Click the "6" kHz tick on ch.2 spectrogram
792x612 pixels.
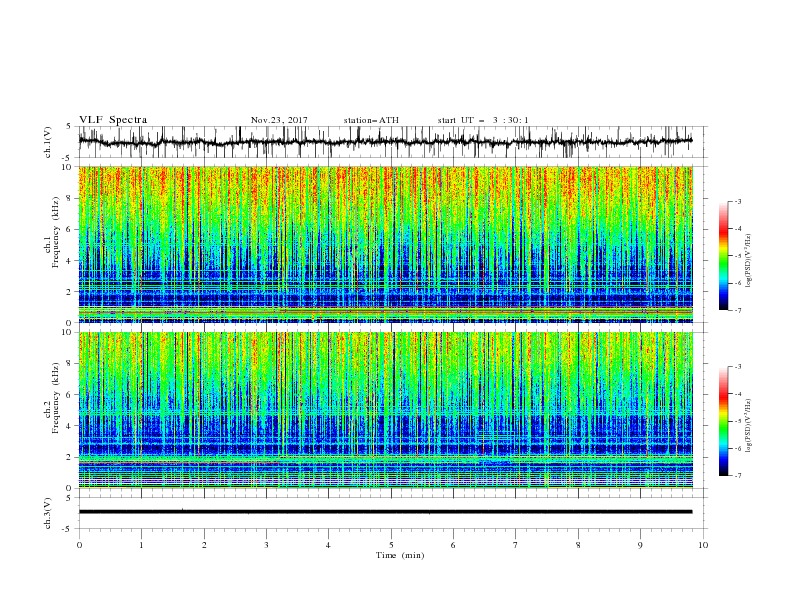[70, 395]
